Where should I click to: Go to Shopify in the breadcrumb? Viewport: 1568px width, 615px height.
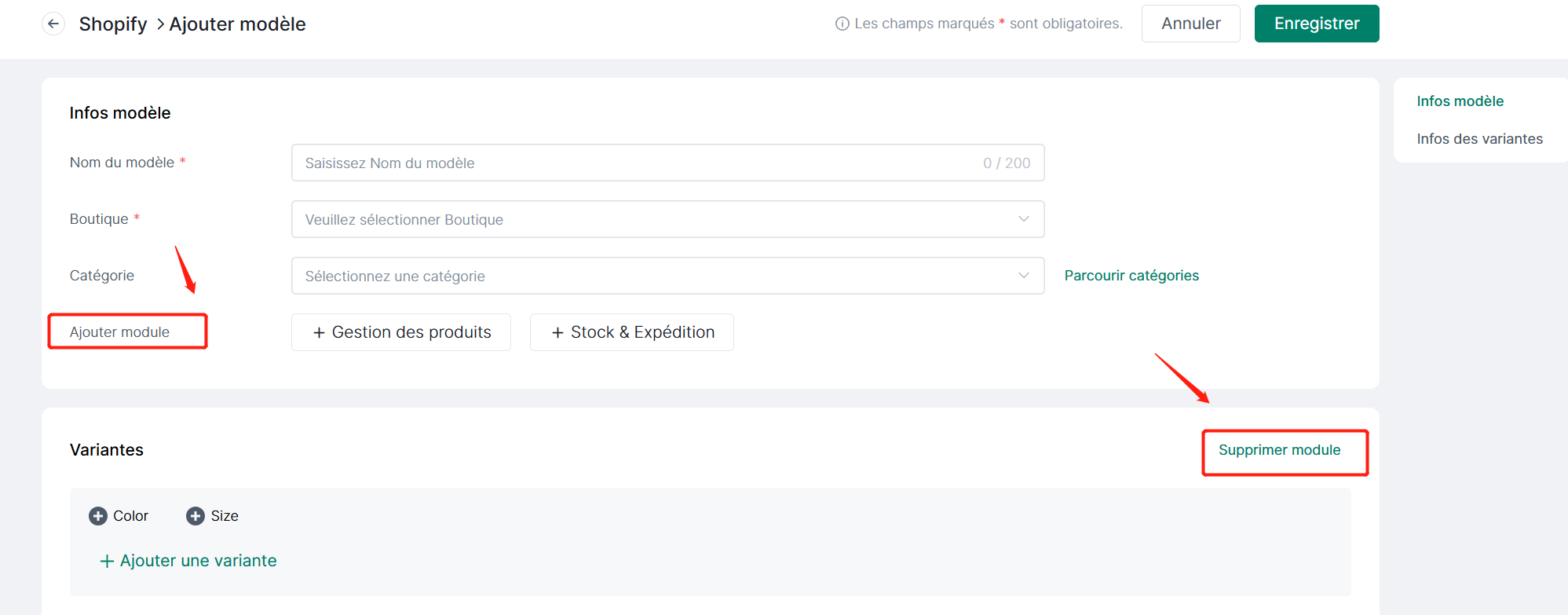coord(113,24)
